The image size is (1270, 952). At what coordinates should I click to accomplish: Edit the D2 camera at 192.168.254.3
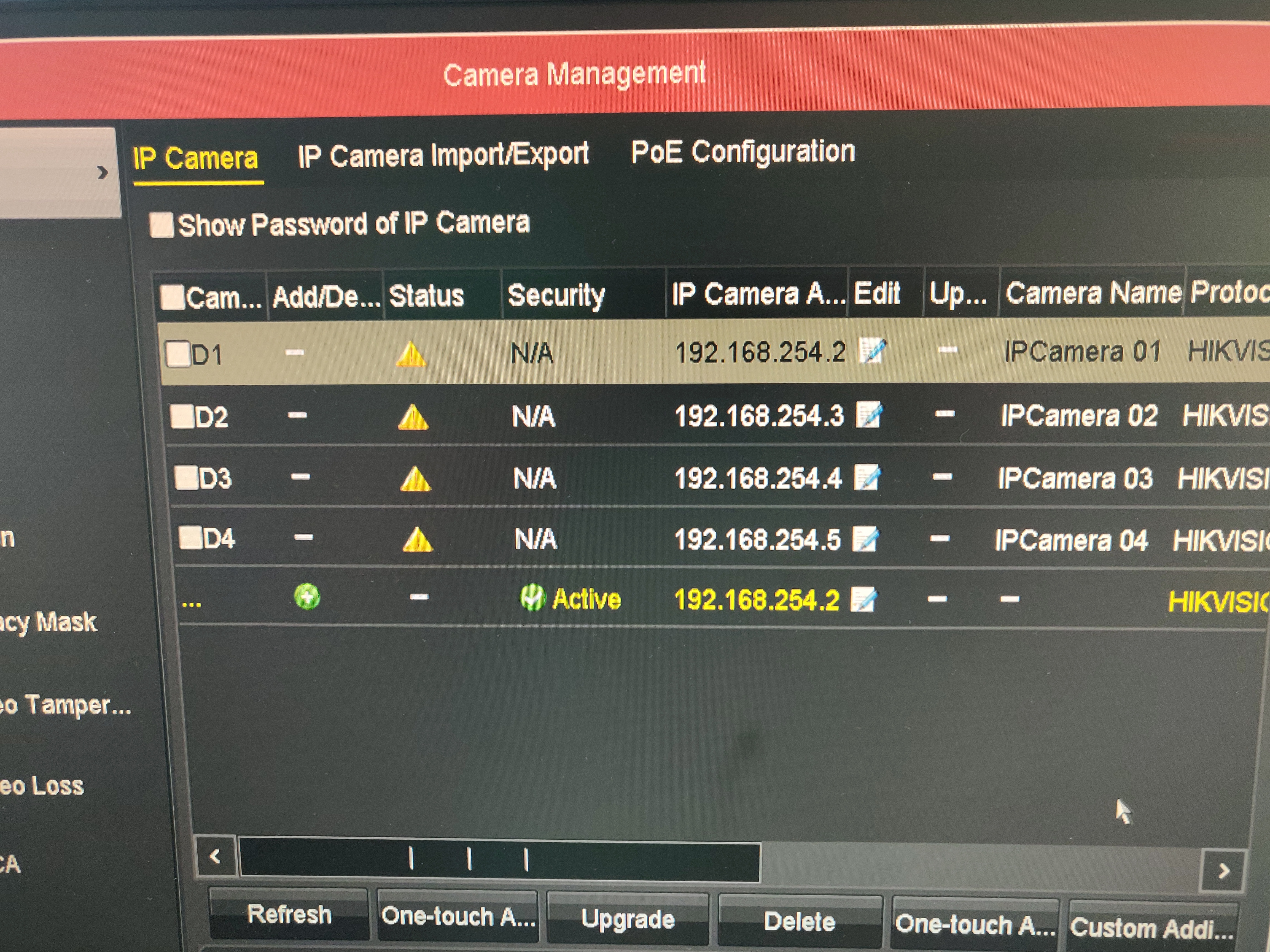[869, 414]
